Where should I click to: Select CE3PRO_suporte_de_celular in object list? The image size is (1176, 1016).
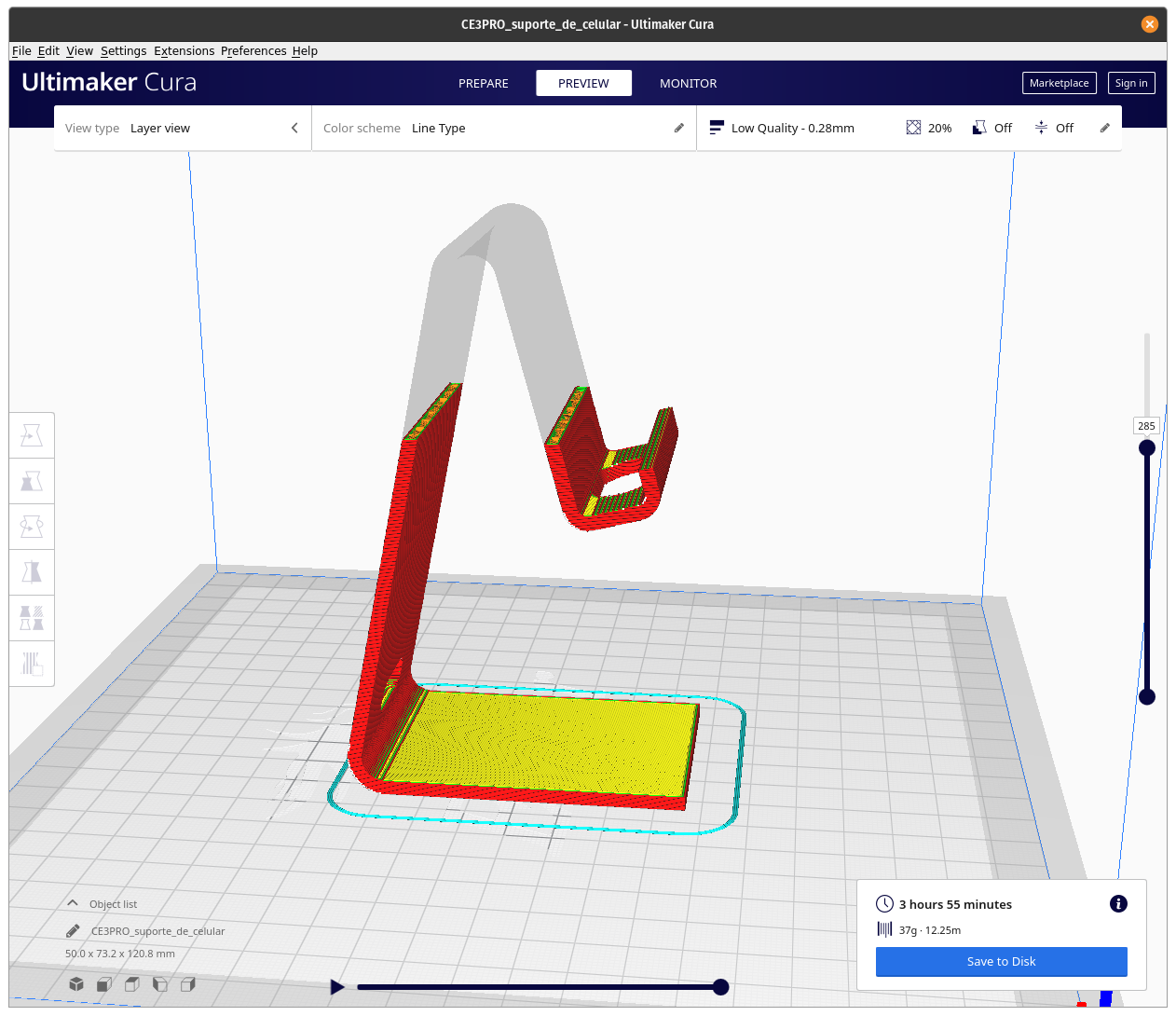point(157,931)
